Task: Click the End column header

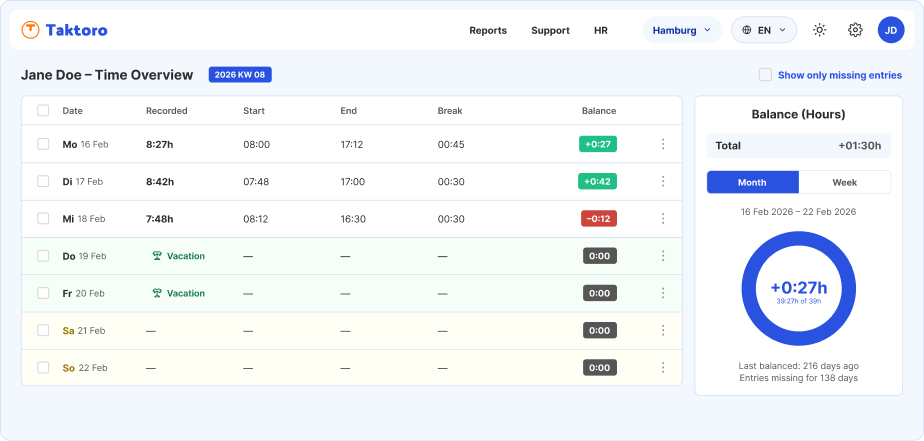Action: point(348,110)
